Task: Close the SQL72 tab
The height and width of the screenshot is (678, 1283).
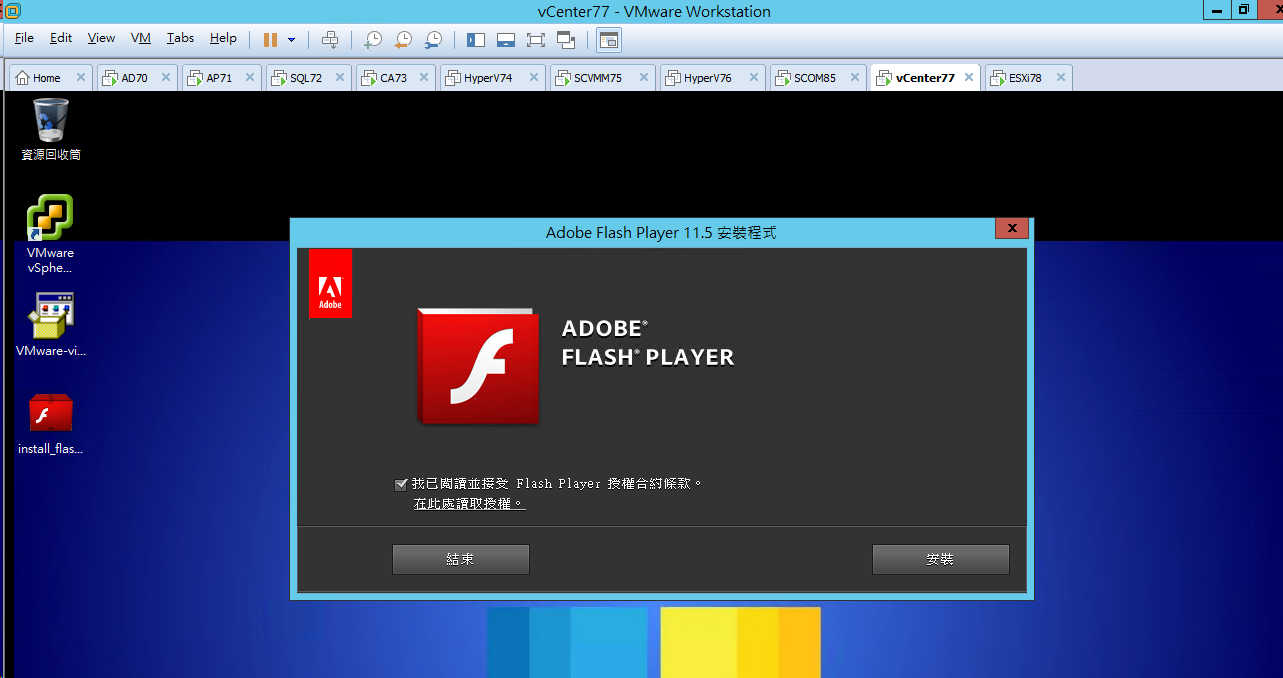Action: (339, 77)
